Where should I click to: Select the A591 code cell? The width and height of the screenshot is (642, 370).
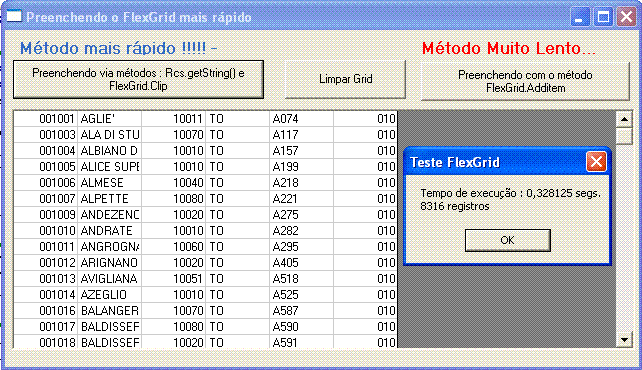[301, 342]
